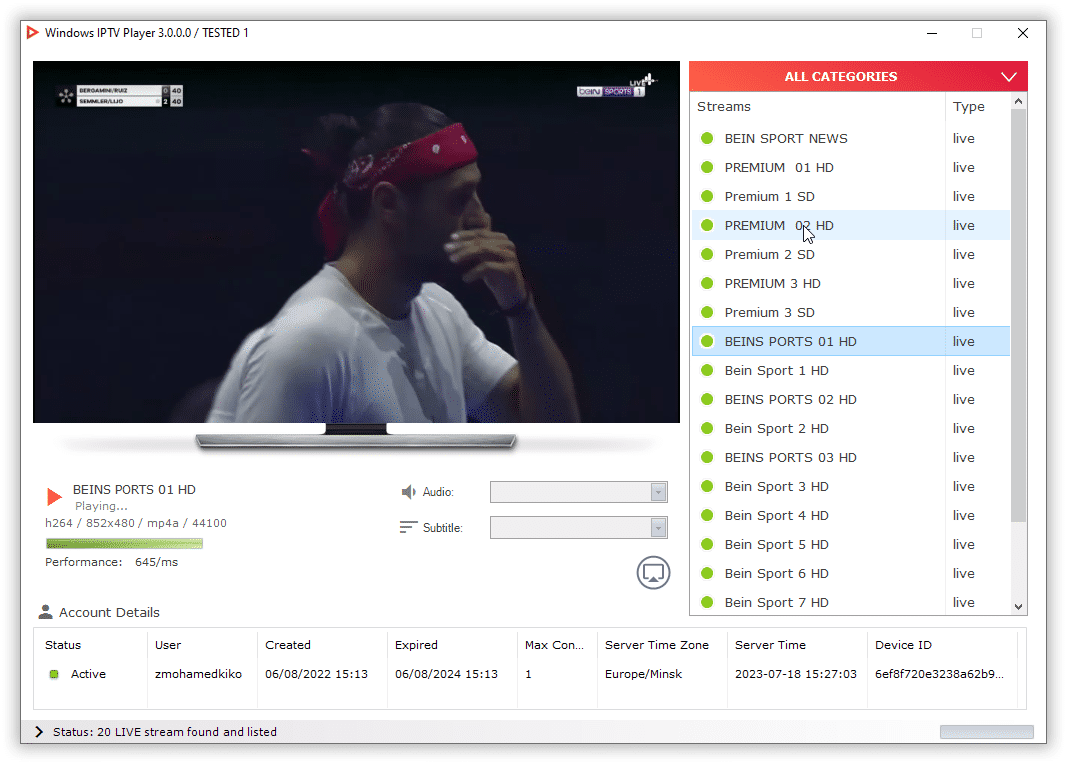Click the Type column header
Image resolution: width=1067 pixels, height=764 pixels.
[968, 107]
